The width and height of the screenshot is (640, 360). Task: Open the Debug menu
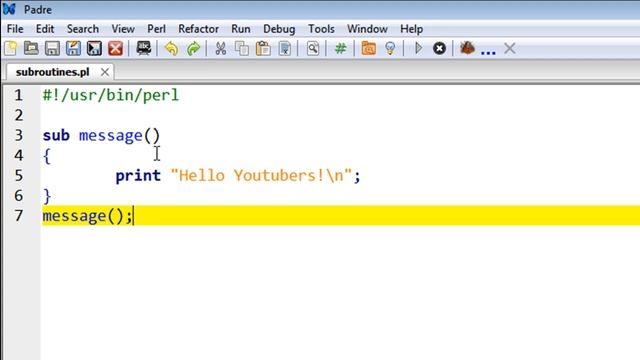point(279,29)
